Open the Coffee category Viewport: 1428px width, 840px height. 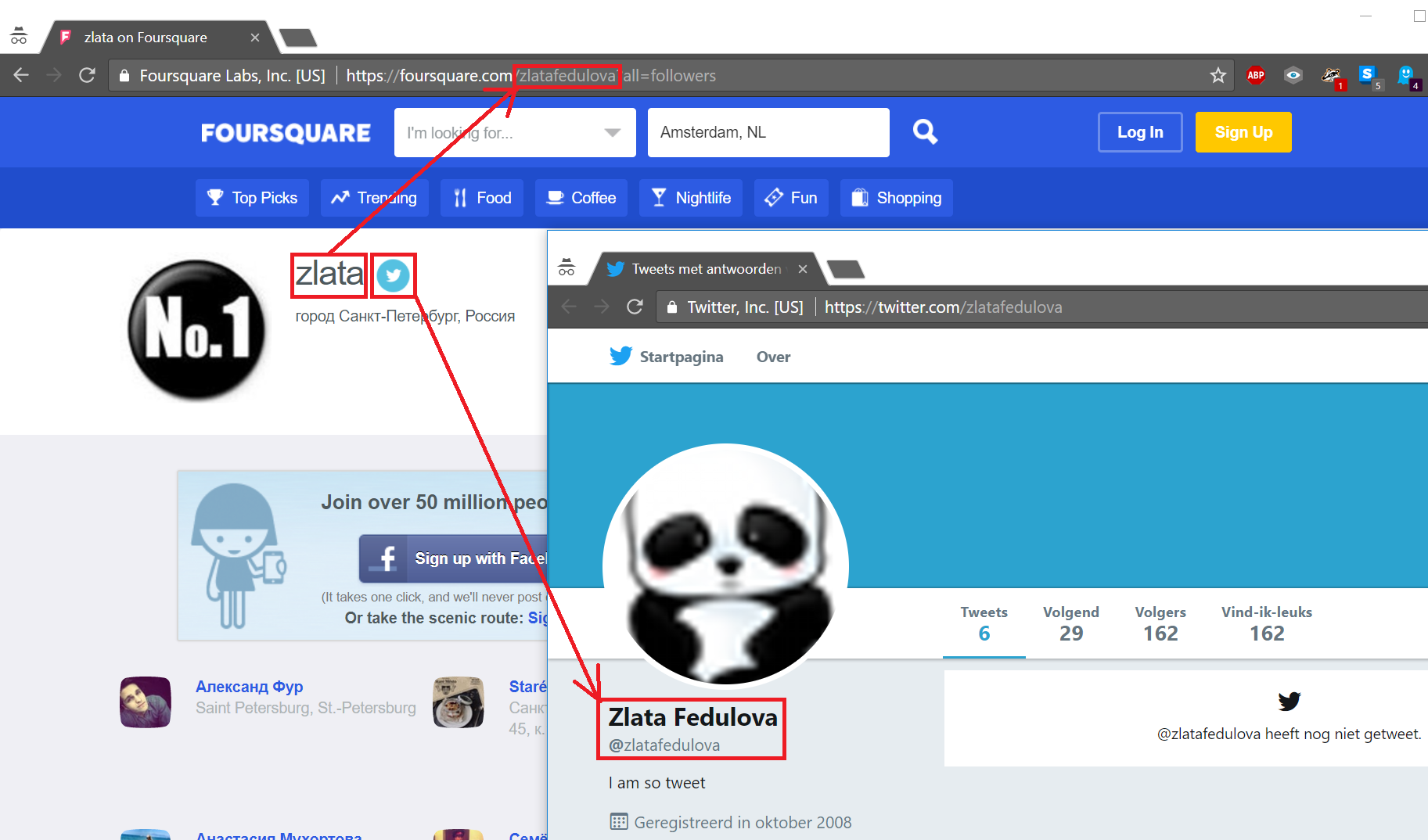(581, 198)
